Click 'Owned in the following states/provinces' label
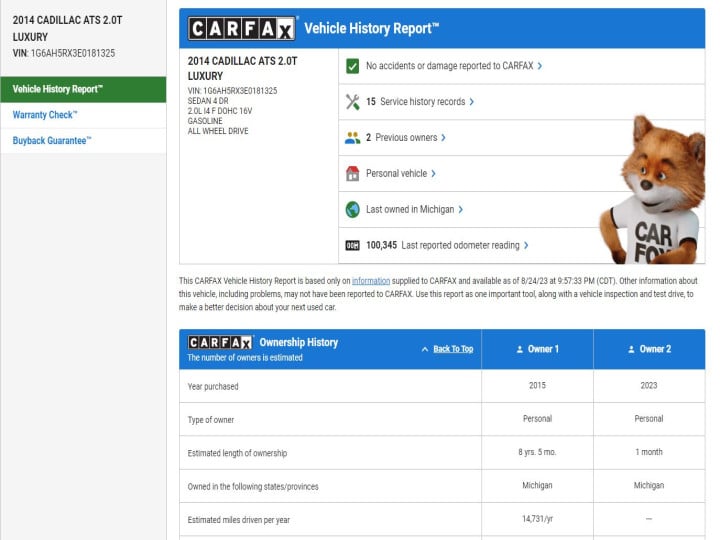Screen dimensions: 720x540 pos(253,487)
